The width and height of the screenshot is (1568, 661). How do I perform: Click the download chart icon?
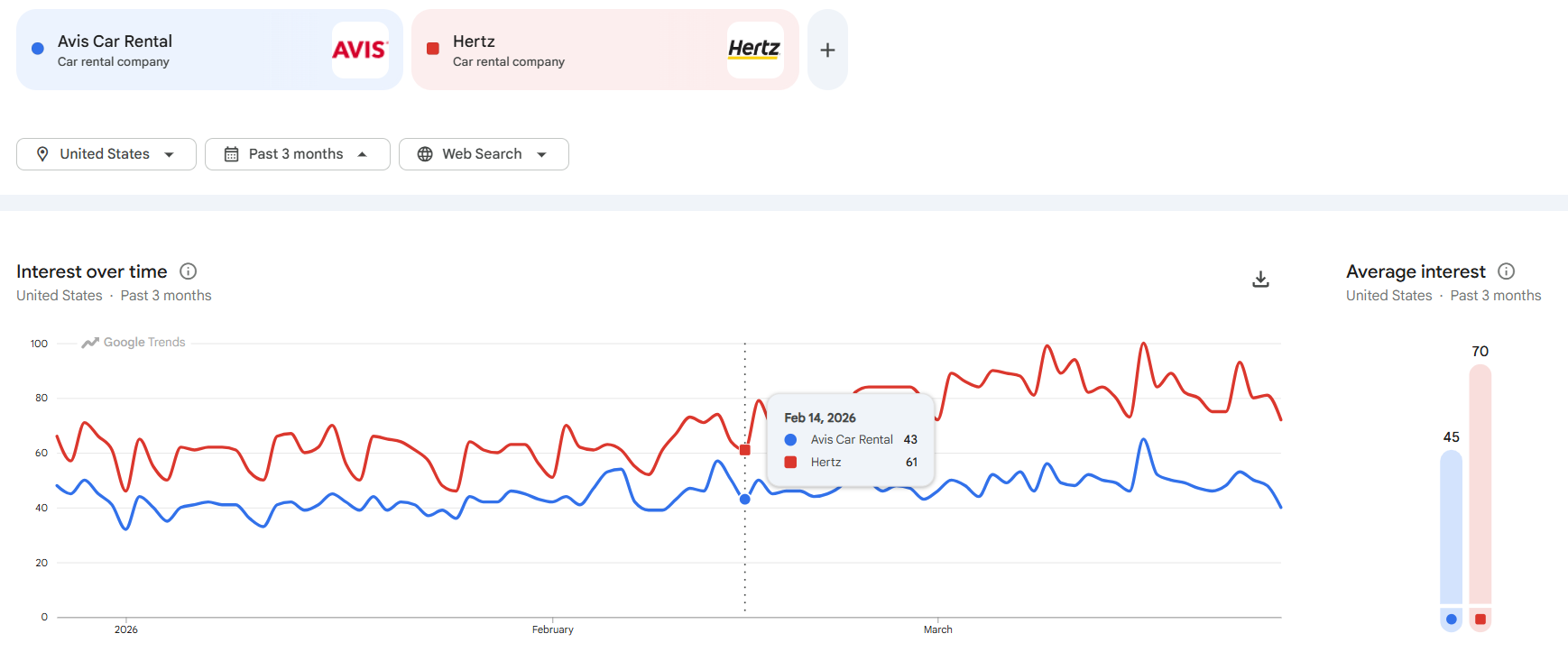(x=1260, y=280)
